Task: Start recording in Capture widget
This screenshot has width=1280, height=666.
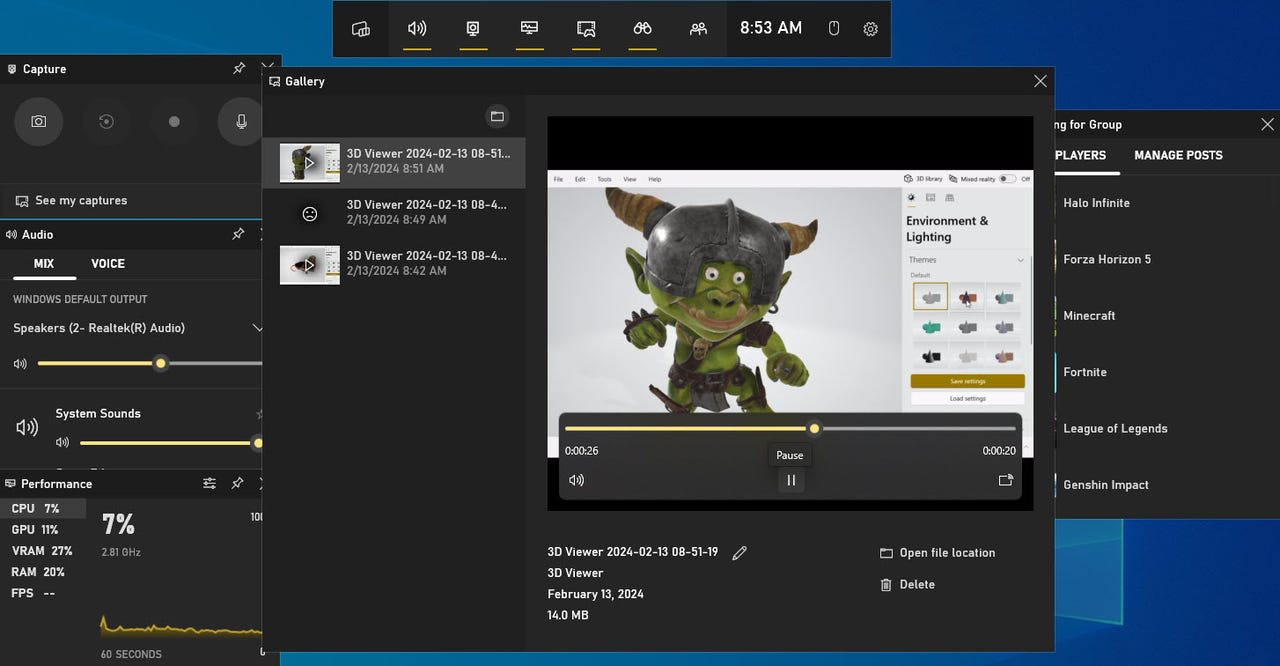Action: [174, 121]
